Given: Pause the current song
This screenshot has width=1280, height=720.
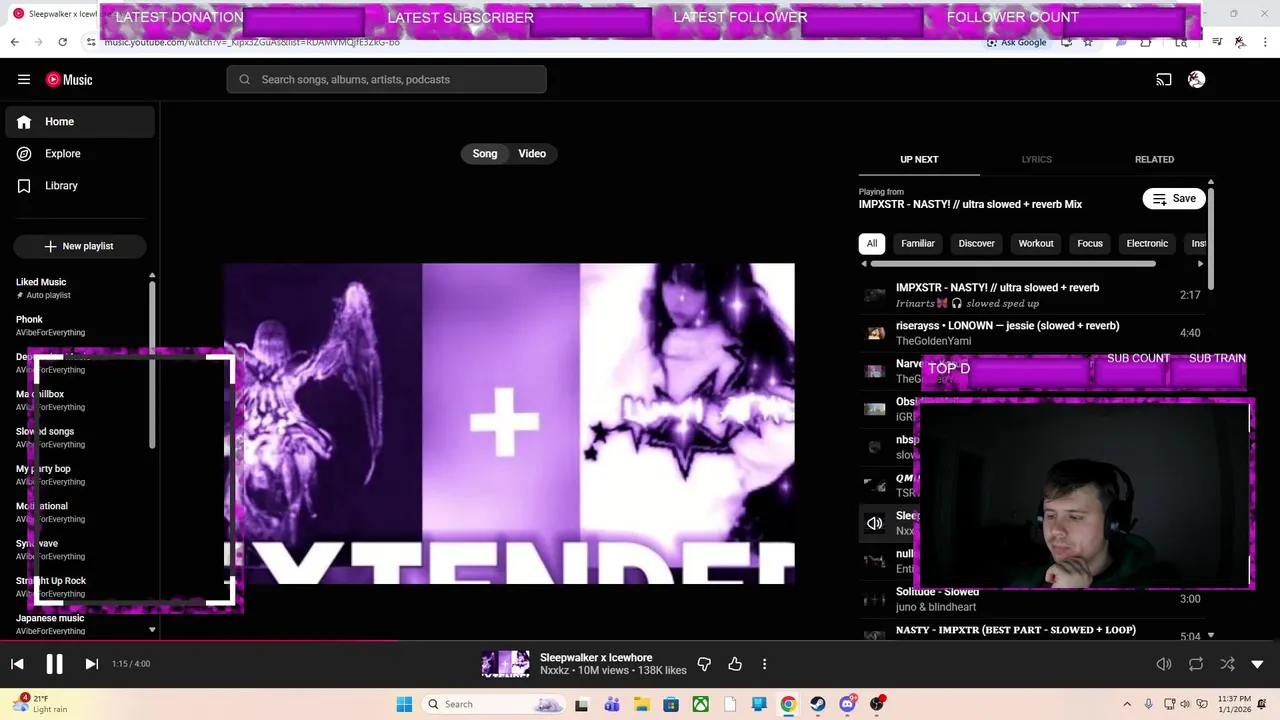Looking at the screenshot, I should [x=54, y=664].
